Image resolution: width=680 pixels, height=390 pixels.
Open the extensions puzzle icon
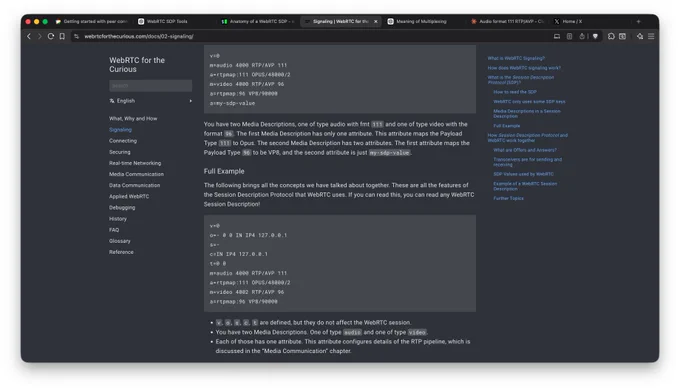point(611,36)
